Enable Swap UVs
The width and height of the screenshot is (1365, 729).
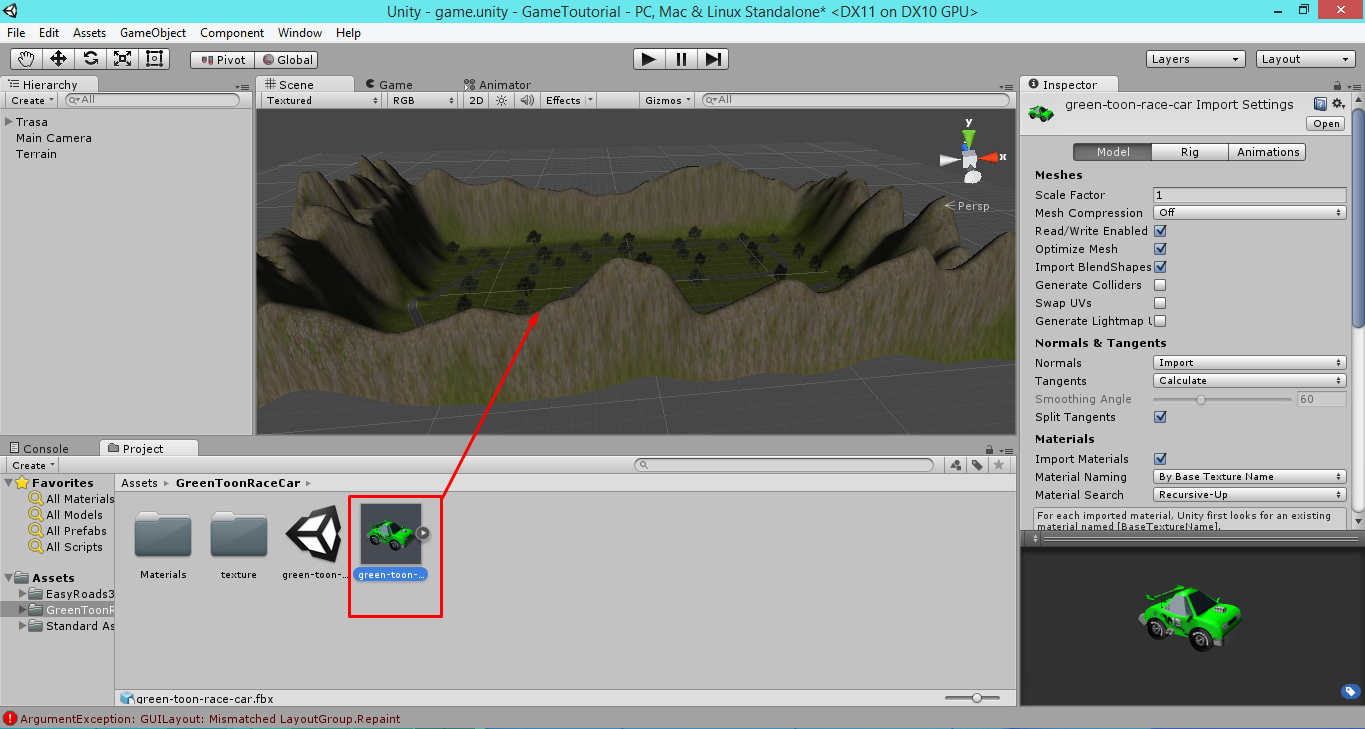point(1160,303)
